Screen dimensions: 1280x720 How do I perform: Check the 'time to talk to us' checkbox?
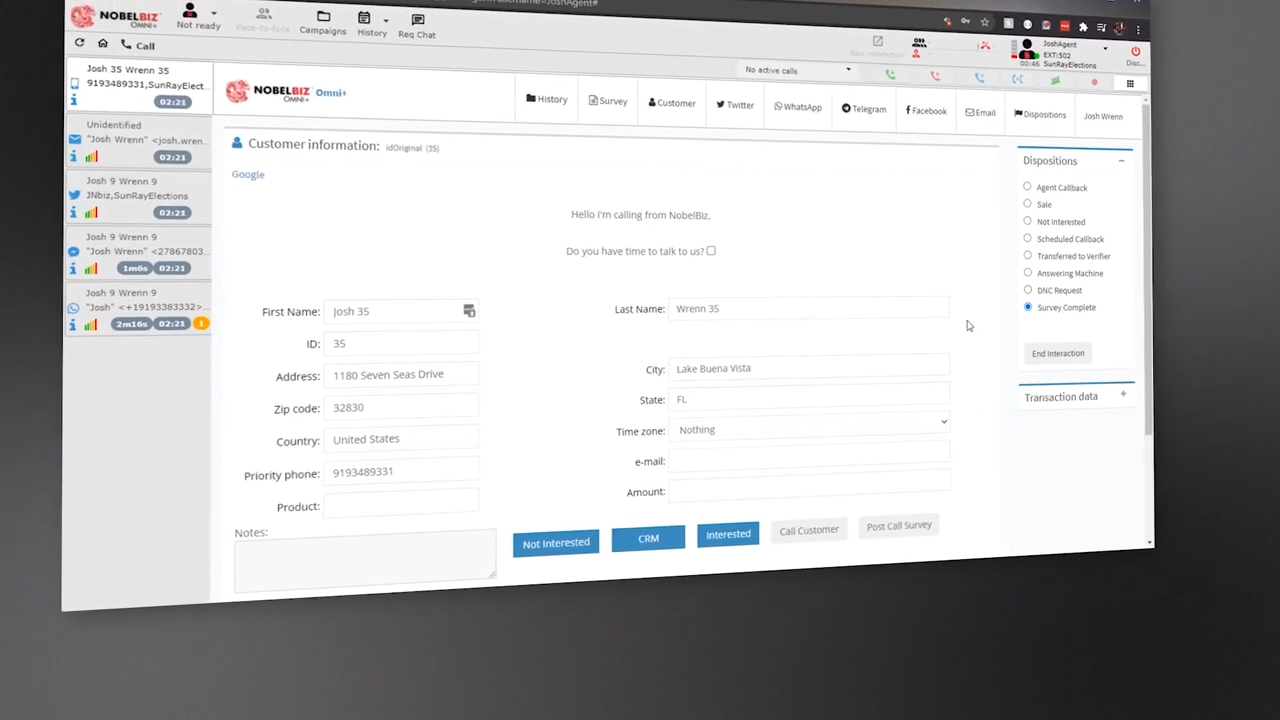tap(711, 251)
